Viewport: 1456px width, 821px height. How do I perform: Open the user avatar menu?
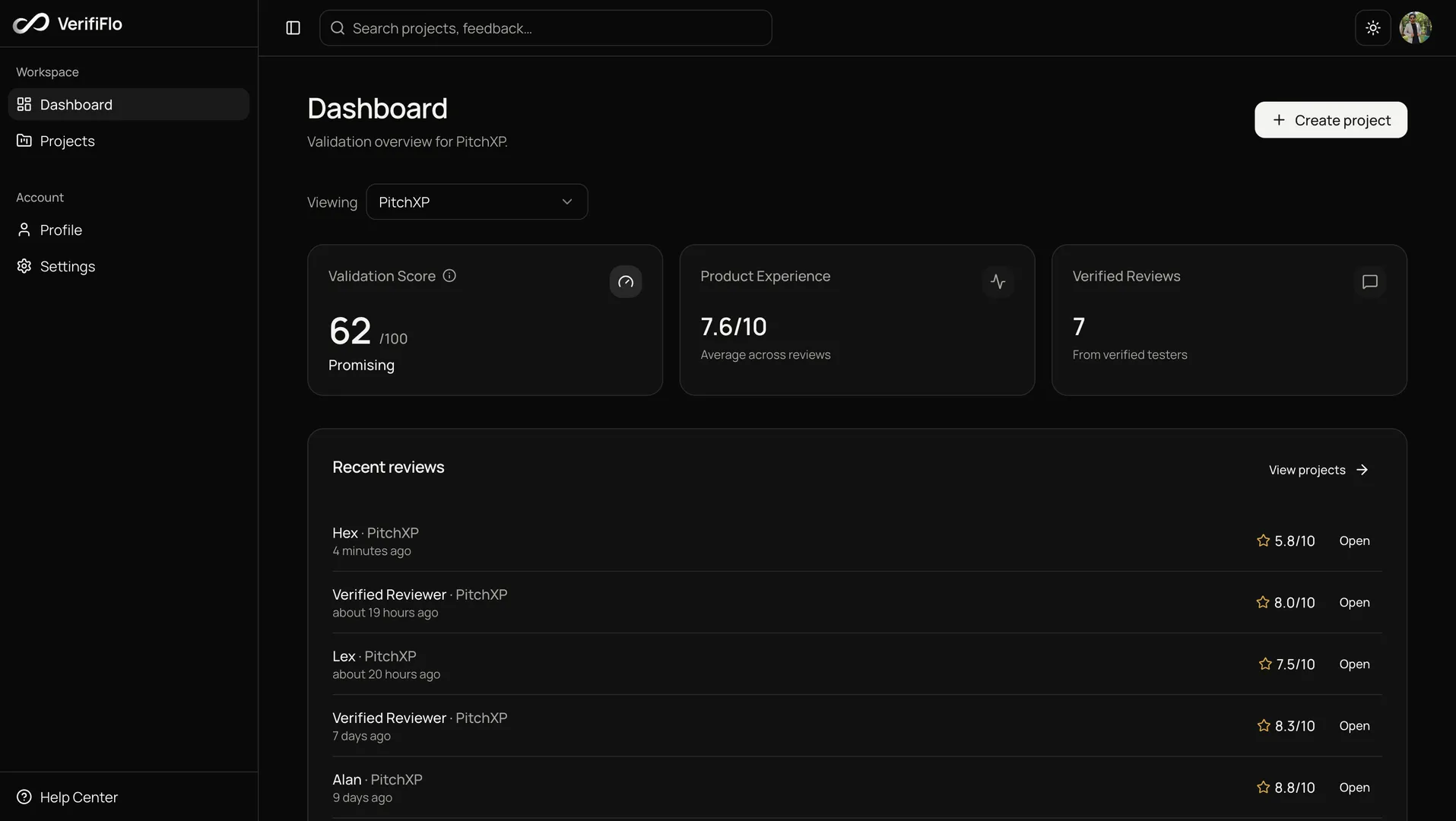(x=1416, y=28)
